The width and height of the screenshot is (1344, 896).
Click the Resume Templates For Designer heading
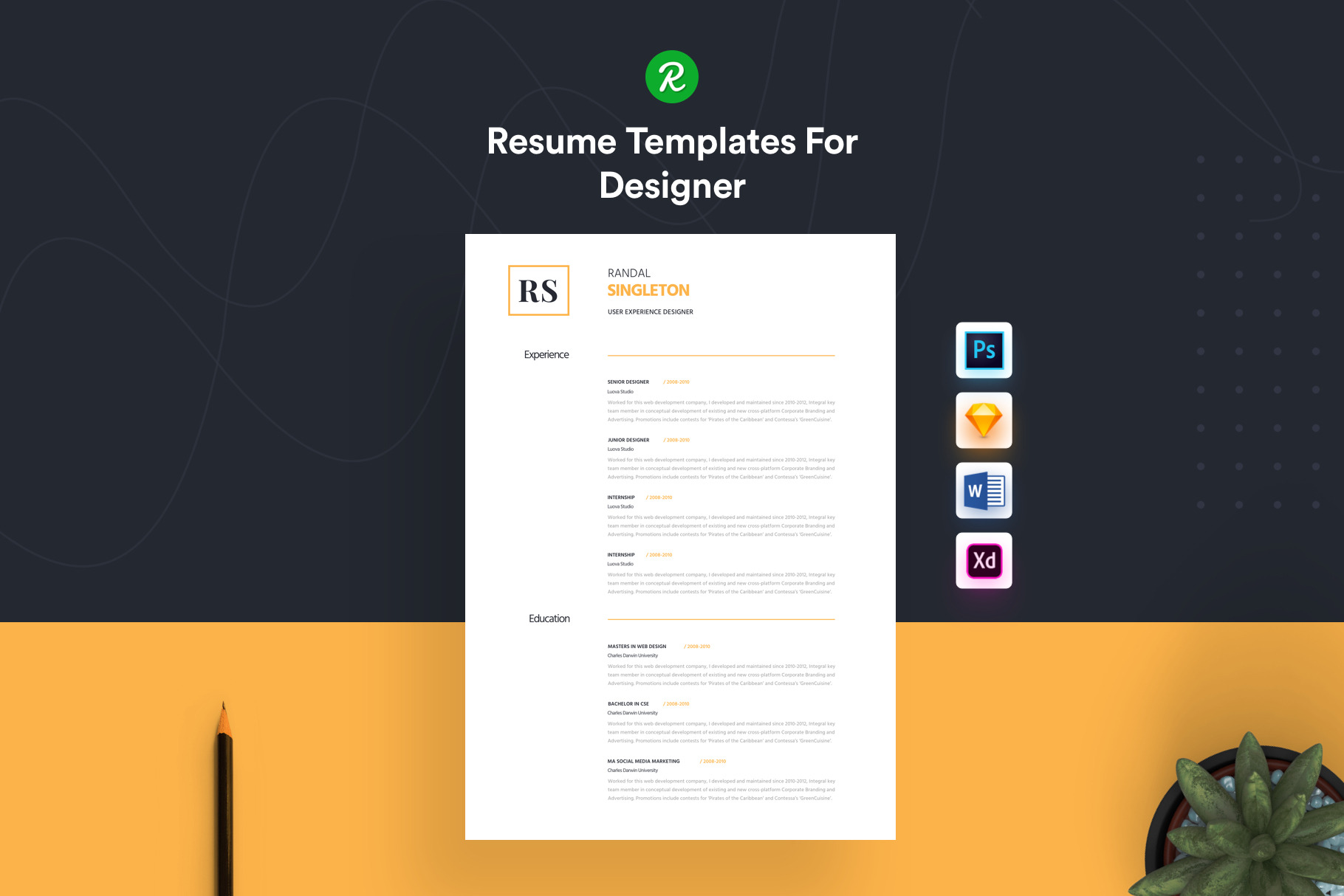[x=672, y=163]
